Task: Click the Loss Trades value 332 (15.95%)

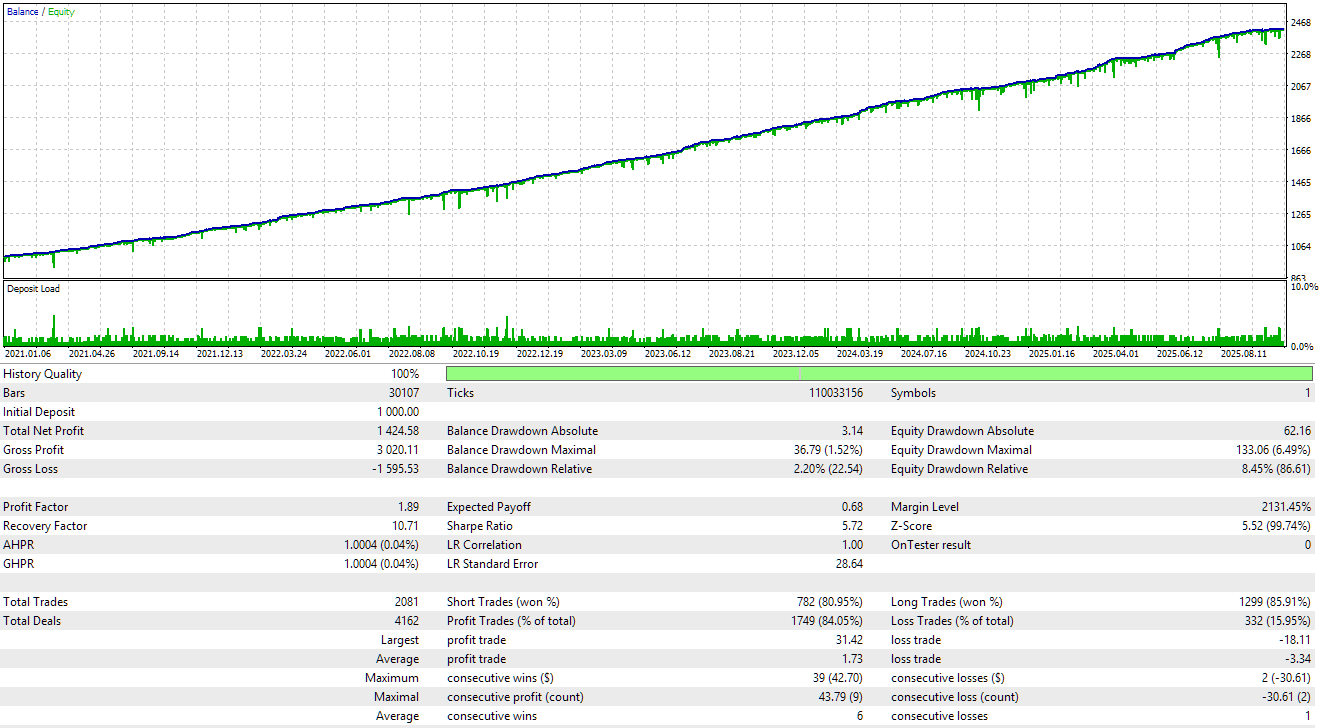Action: coord(1276,621)
